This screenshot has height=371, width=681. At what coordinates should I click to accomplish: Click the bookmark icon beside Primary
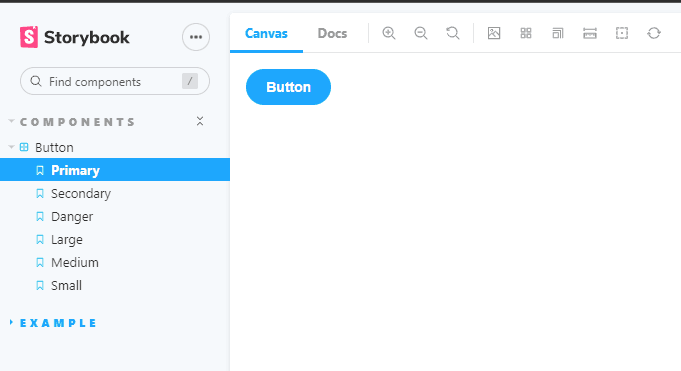pos(40,170)
